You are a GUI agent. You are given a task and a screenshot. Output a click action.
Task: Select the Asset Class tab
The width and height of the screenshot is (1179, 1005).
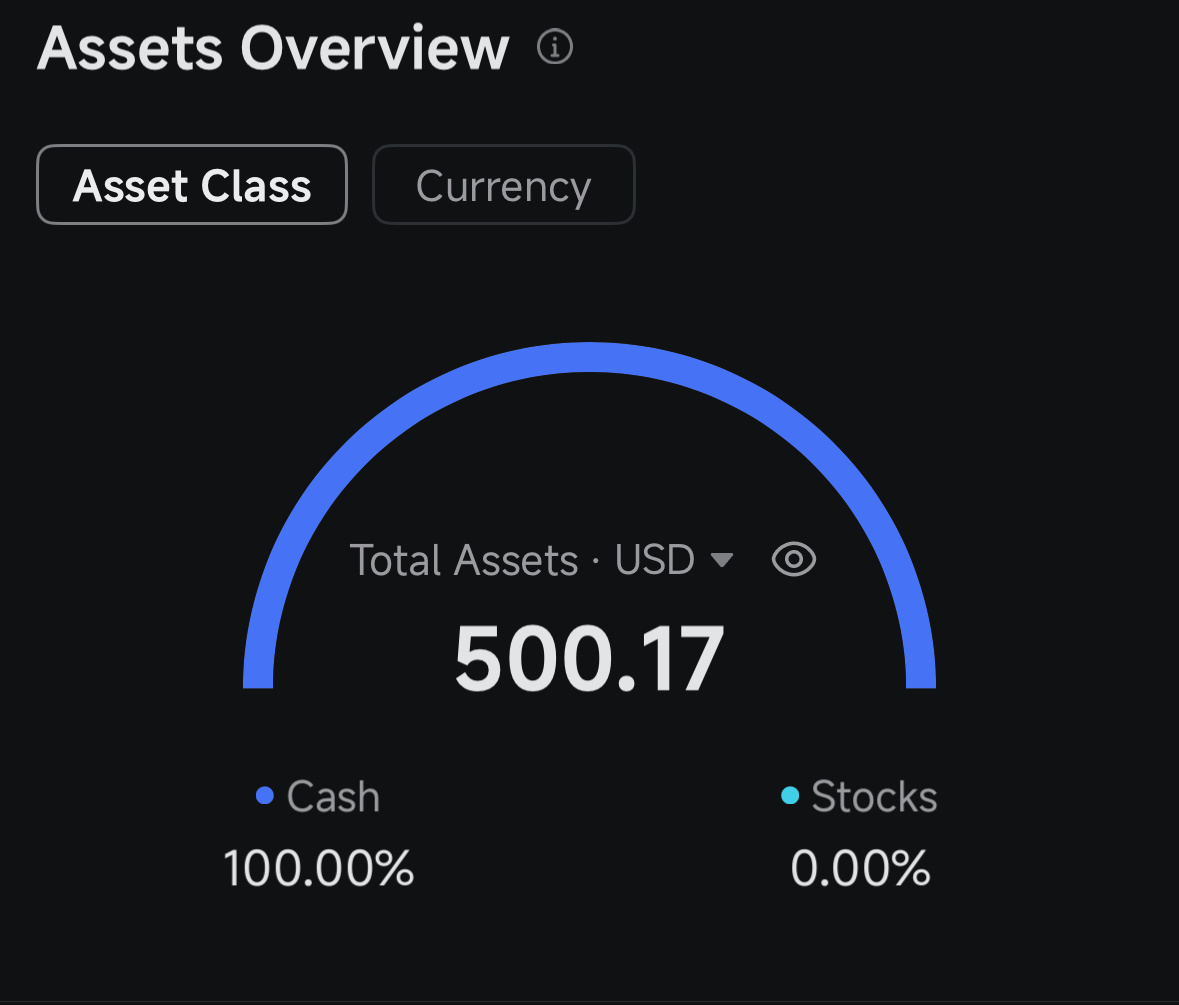(x=192, y=185)
